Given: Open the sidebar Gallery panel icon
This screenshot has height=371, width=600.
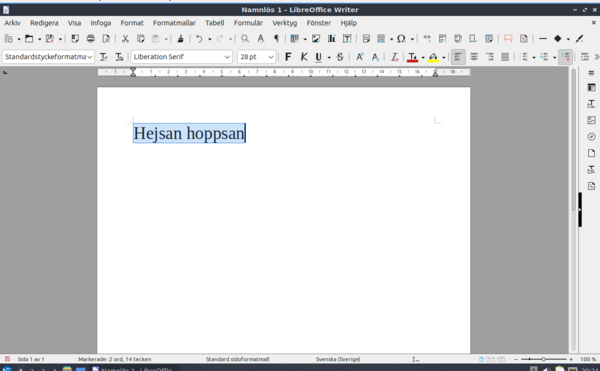Looking at the screenshot, I should (x=591, y=120).
